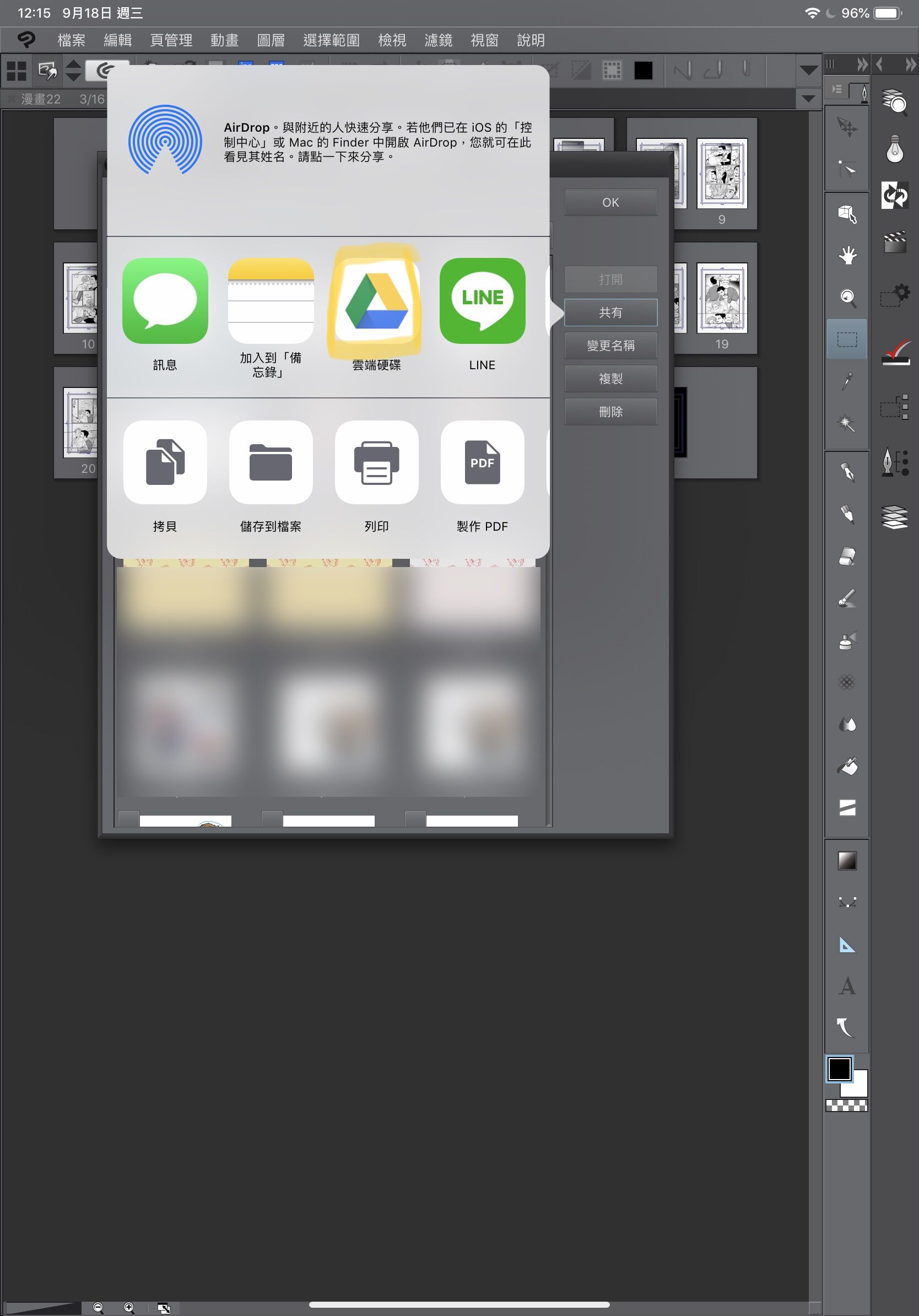Tap the Clip Studio logo icon
919x1316 pixels.
26,40
